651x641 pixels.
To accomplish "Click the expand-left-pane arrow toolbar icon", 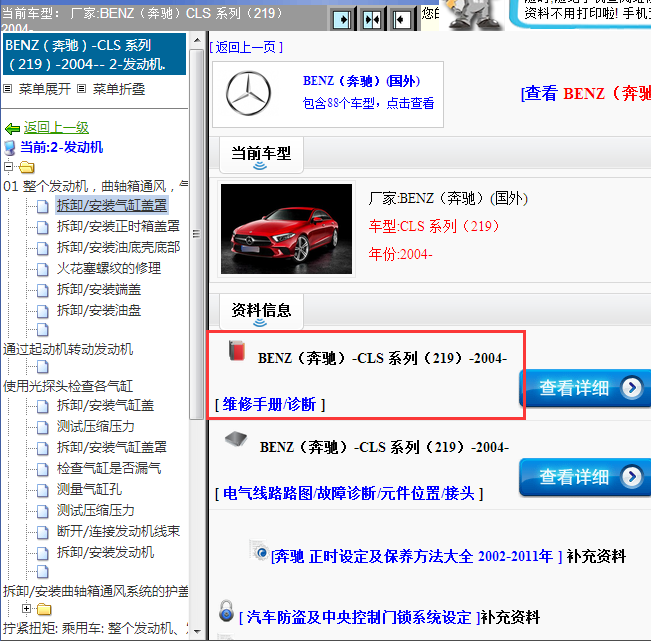I will click(343, 19).
